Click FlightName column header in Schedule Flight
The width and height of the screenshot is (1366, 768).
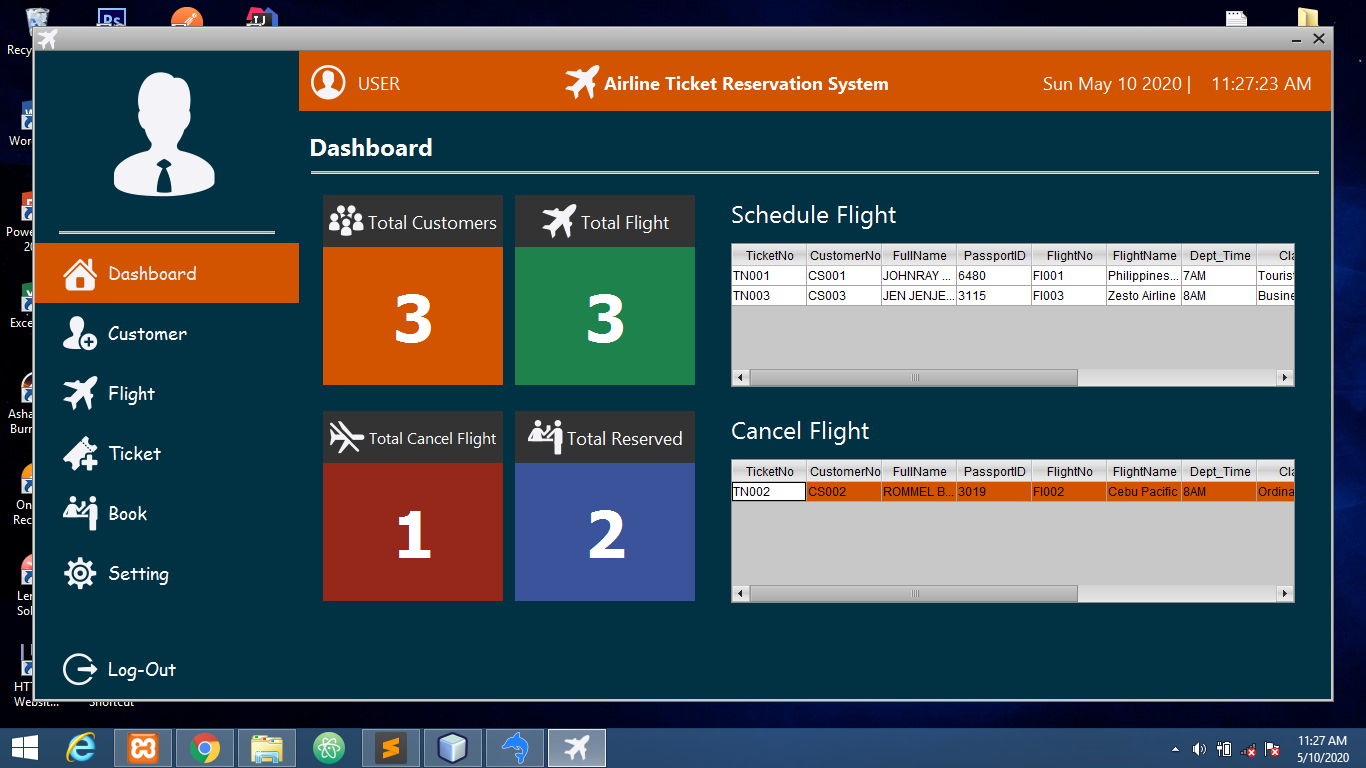[1144, 256]
